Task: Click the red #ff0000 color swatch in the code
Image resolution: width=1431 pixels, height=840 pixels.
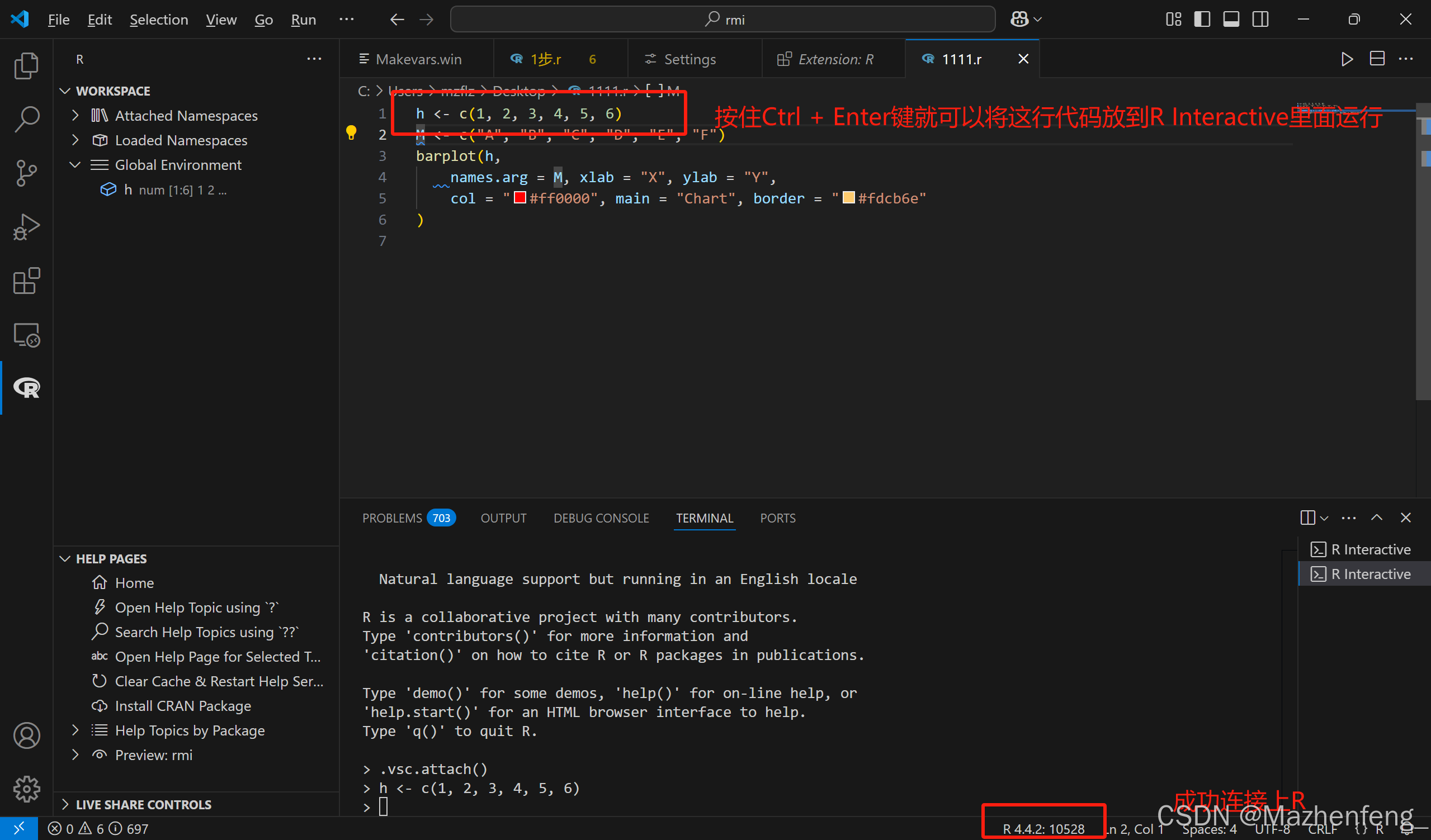Action: pyautogui.click(x=519, y=197)
